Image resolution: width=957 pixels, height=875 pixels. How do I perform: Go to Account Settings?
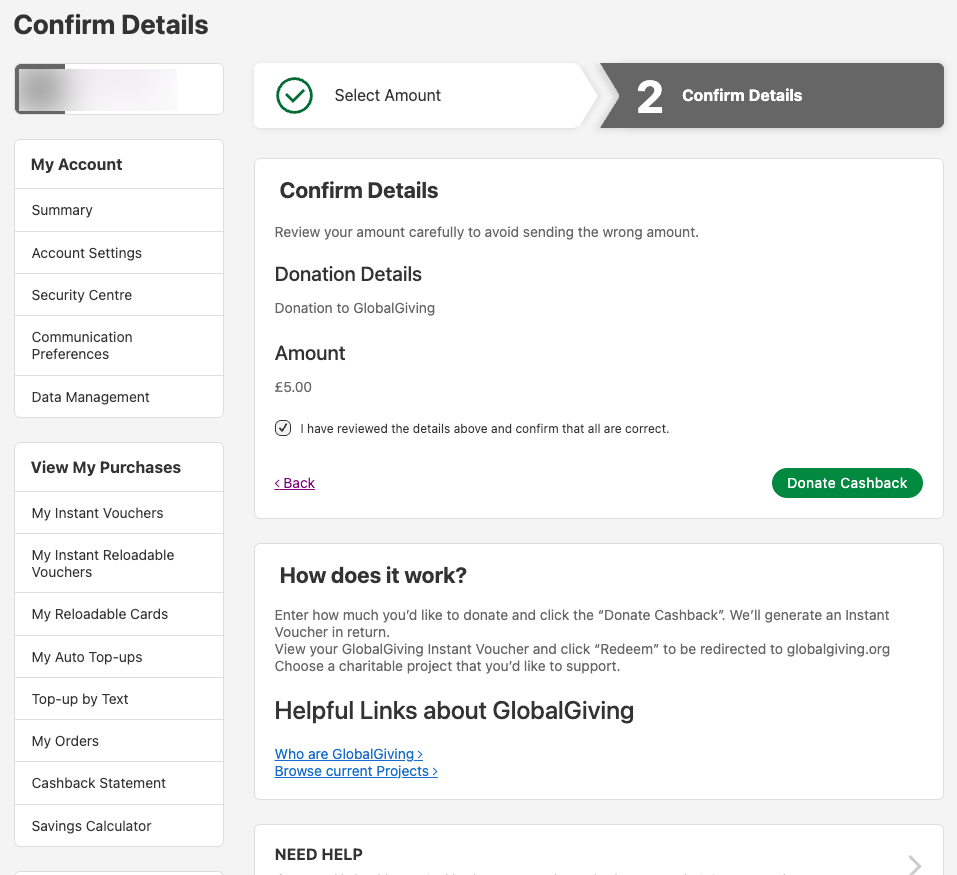click(x=87, y=253)
